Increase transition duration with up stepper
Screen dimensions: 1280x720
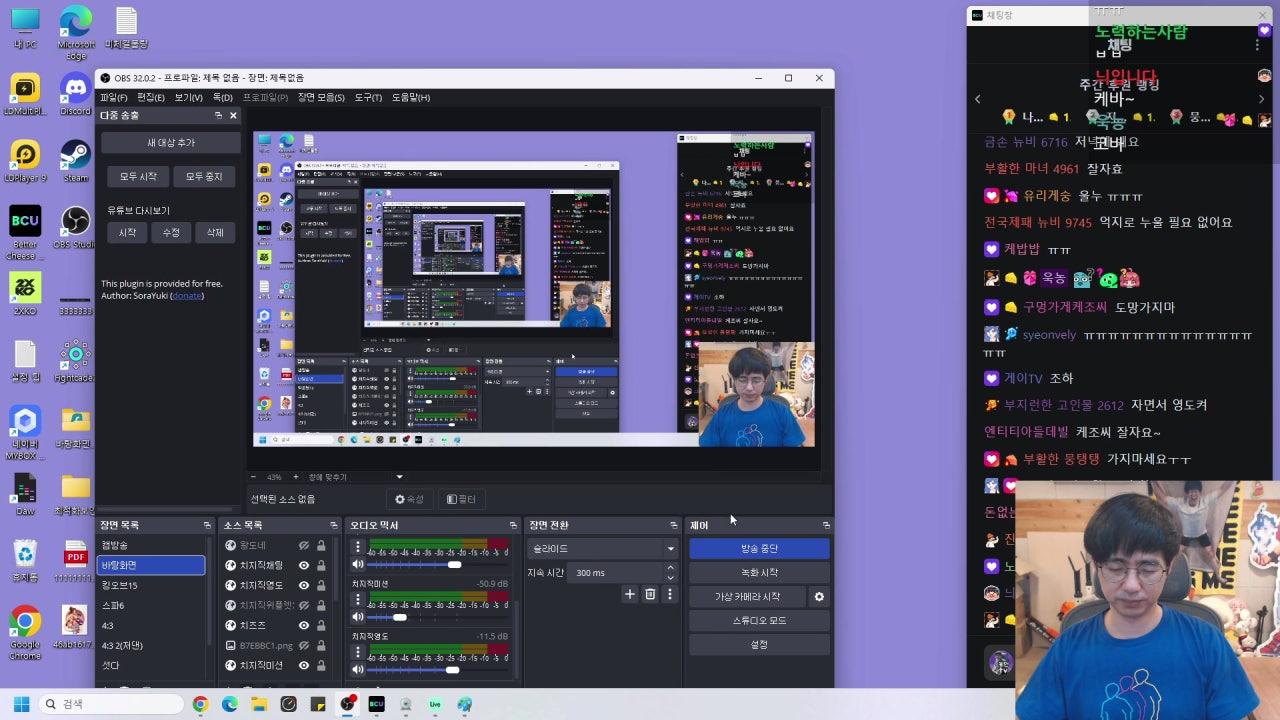670,568
